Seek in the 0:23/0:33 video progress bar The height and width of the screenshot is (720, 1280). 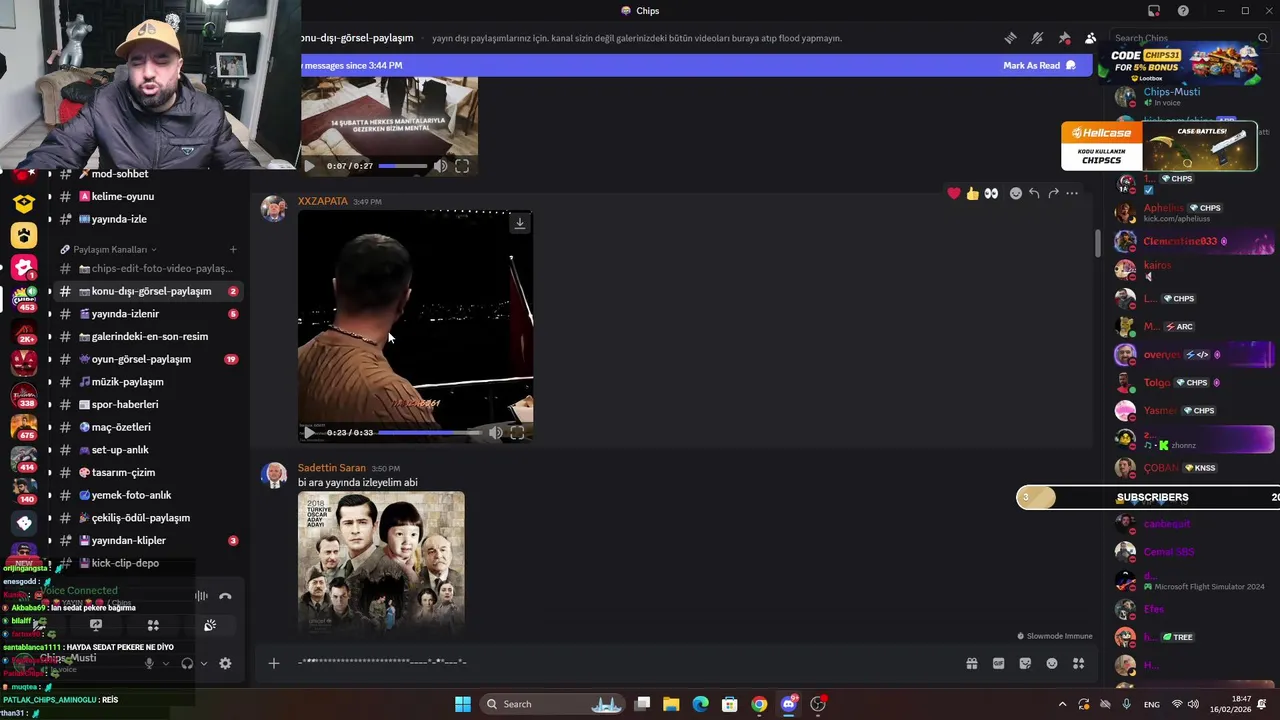[x=429, y=433]
